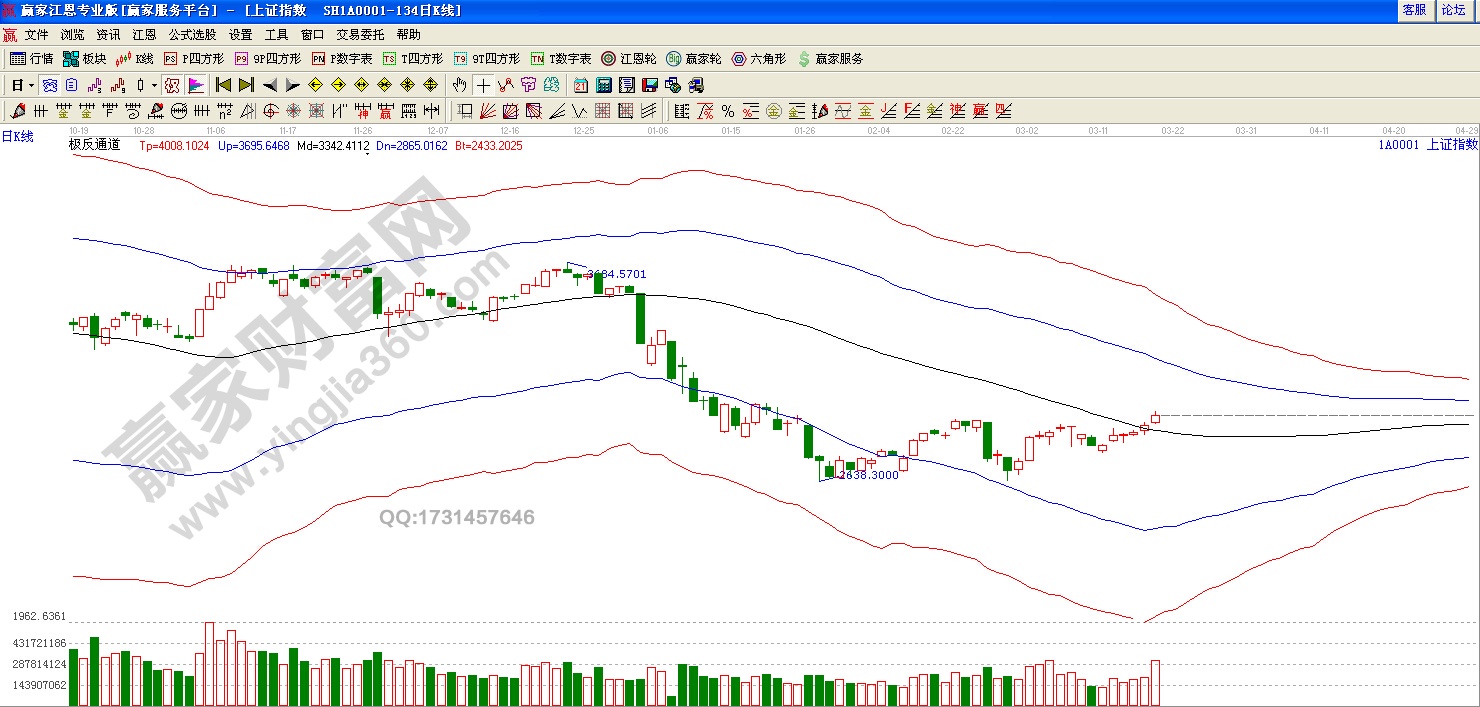Jump to first record with skip-back arrow
Image resolution: width=1480 pixels, height=707 pixels.
pyautogui.click(x=223, y=85)
